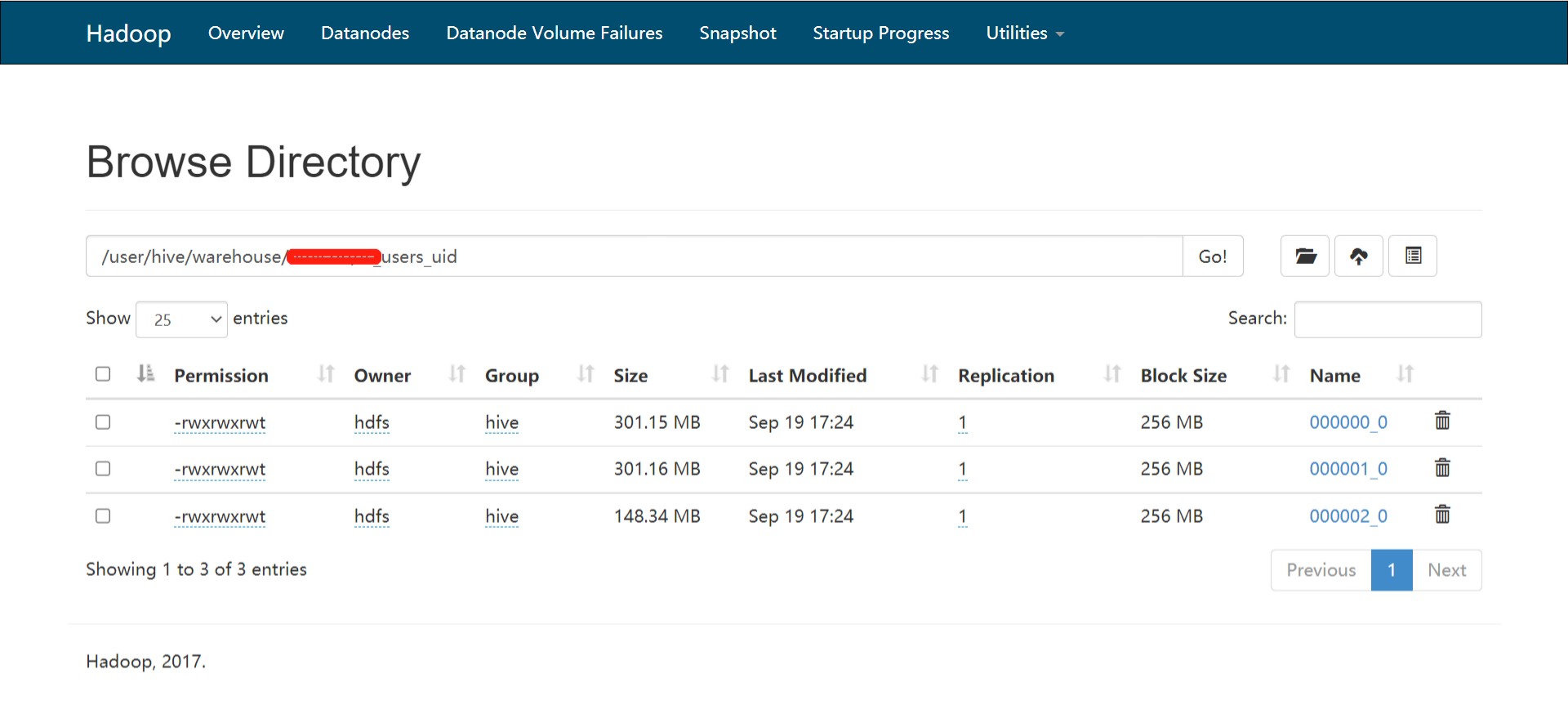The image size is (1568, 705).
Task: Delete file 000000_0 with trash icon
Action: coord(1442,421)
